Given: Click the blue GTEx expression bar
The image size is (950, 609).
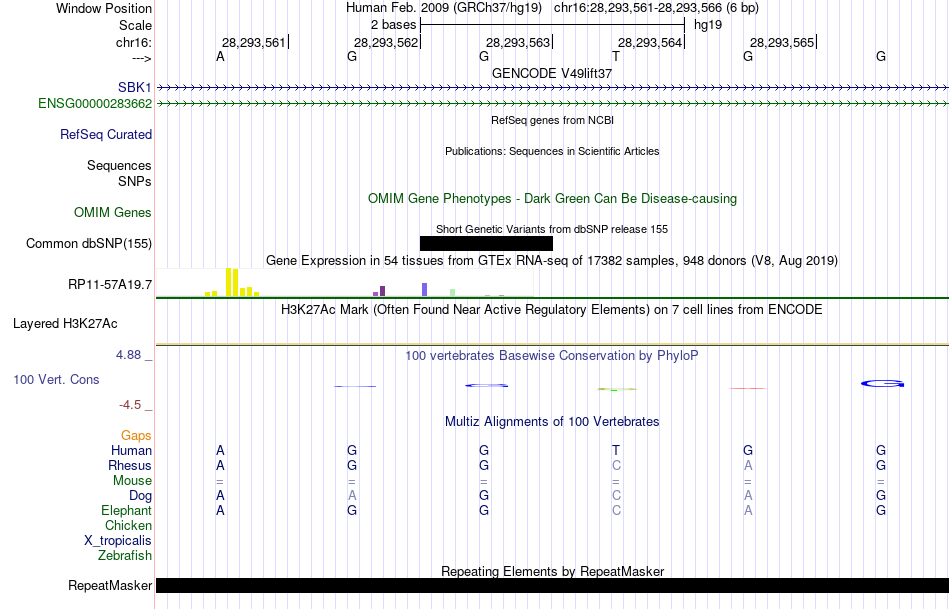Looking at the screenshot, I should 425,289.
